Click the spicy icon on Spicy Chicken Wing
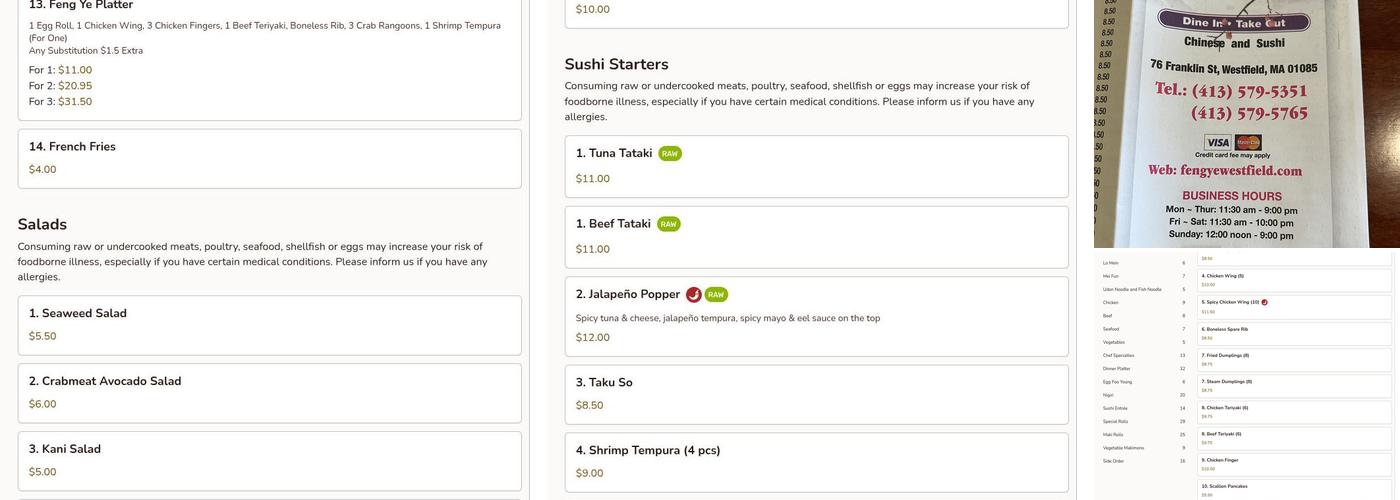The image size is (1400, 500). pyautogui.click(x=1264, y=302)
